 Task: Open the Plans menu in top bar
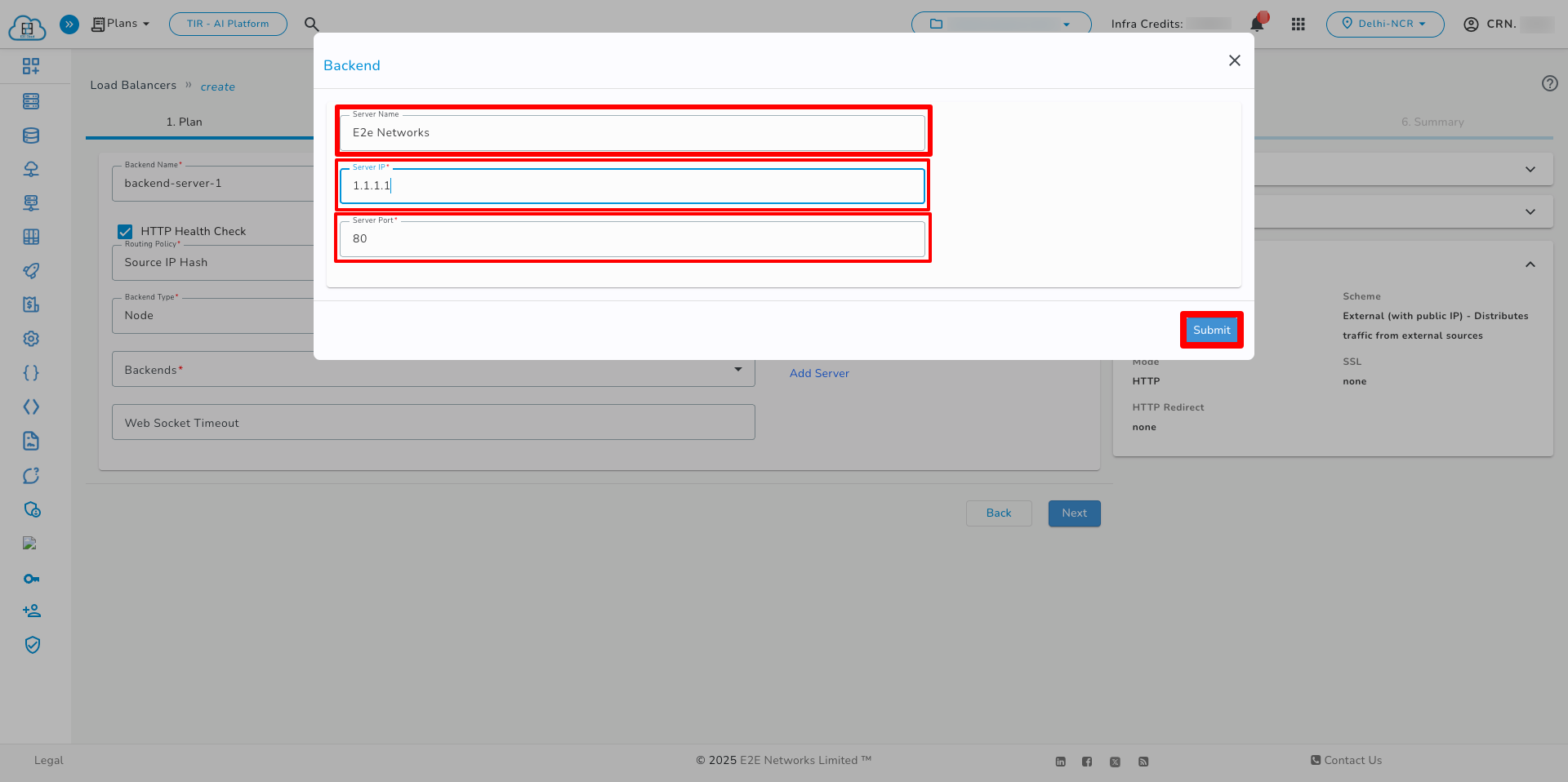click(x=120, y=24)
